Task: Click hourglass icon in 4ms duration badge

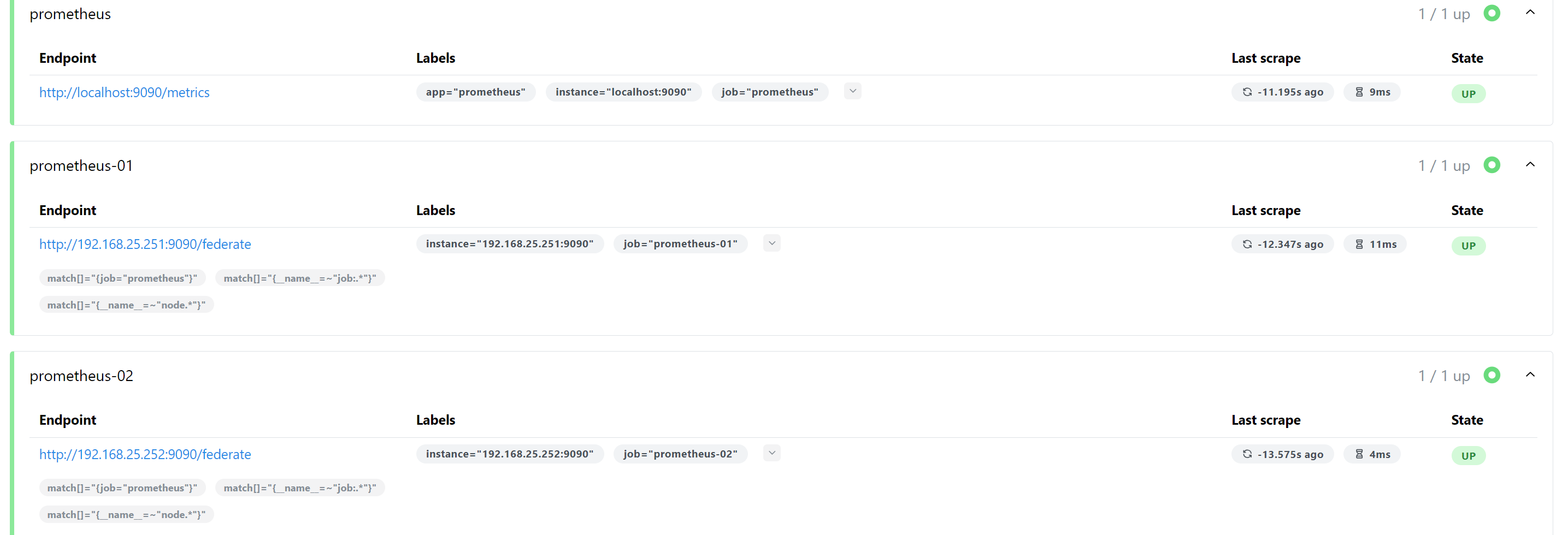Action: tap(1359, 454)
